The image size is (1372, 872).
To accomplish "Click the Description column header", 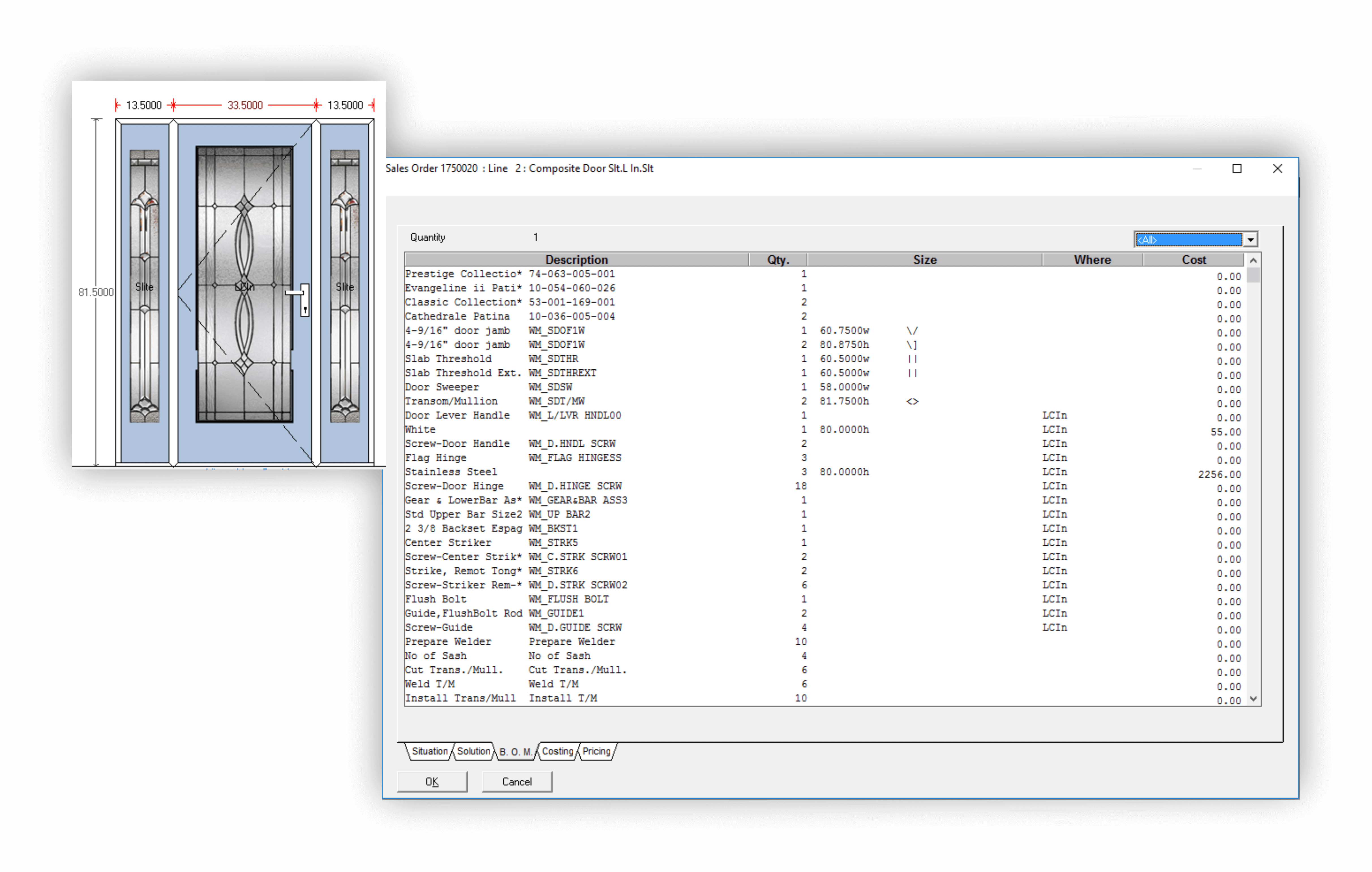I will (x=576, y=260).
